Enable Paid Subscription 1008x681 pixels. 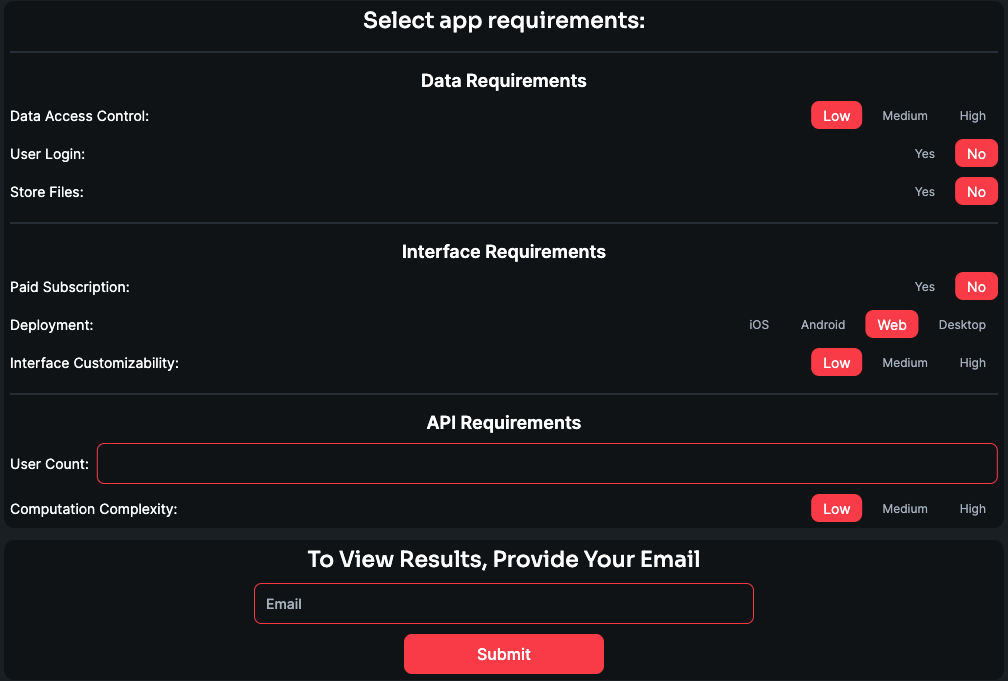click(x=924, y=286)
